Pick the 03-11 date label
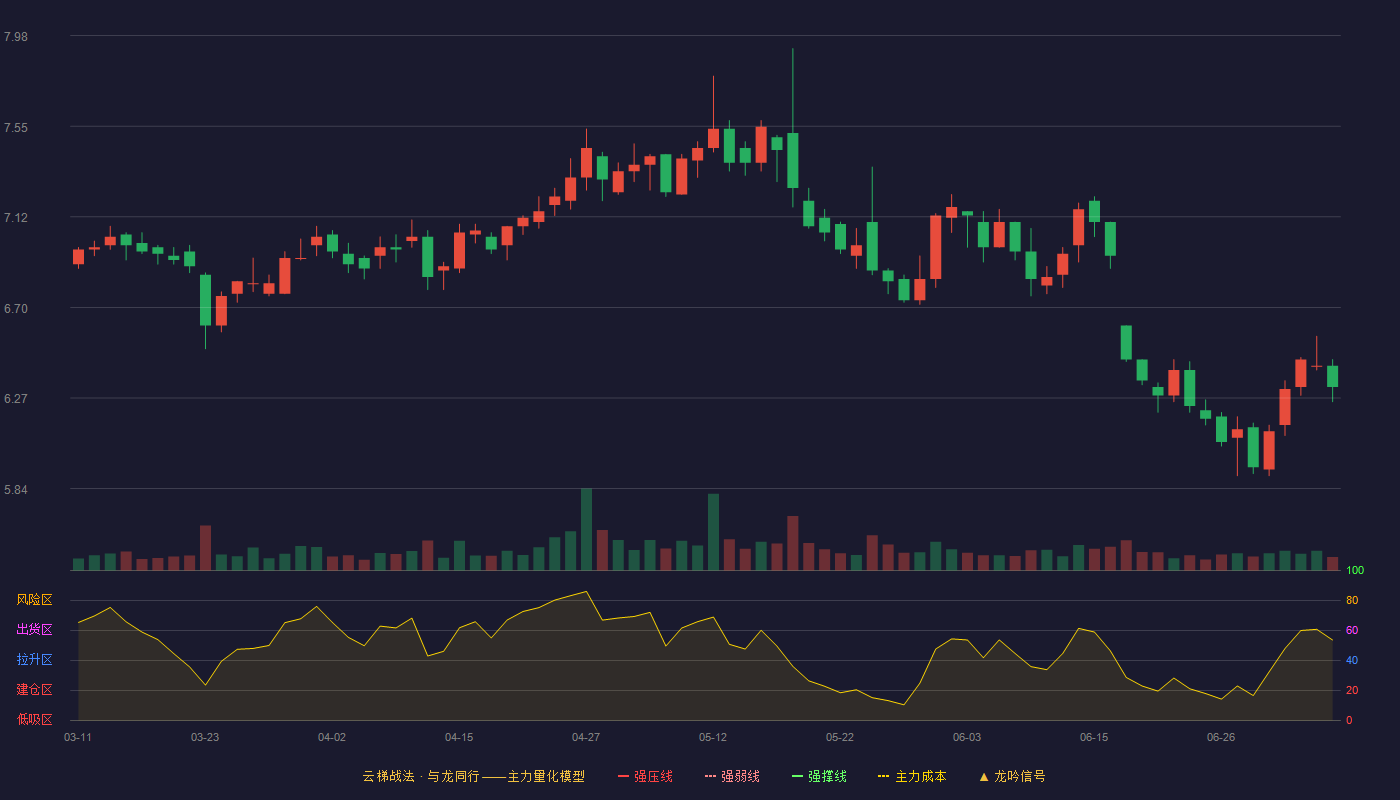The width and height of the screenshot is (1400, 800). pos(78,737)
